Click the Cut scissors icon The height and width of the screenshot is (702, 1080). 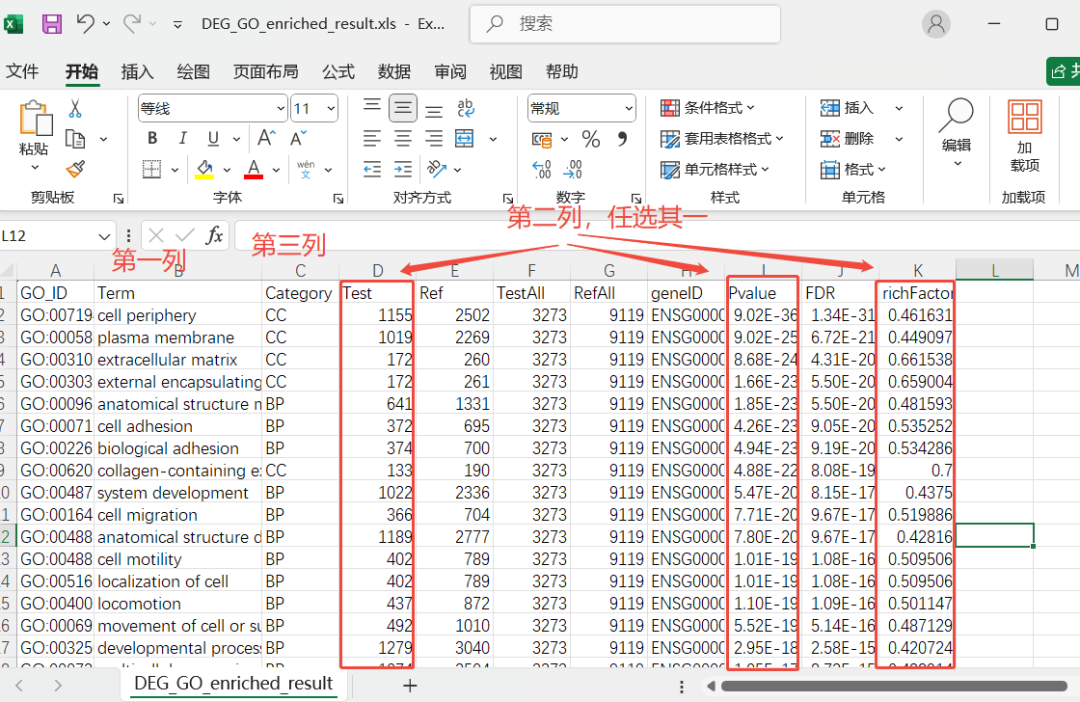point(75,109)
